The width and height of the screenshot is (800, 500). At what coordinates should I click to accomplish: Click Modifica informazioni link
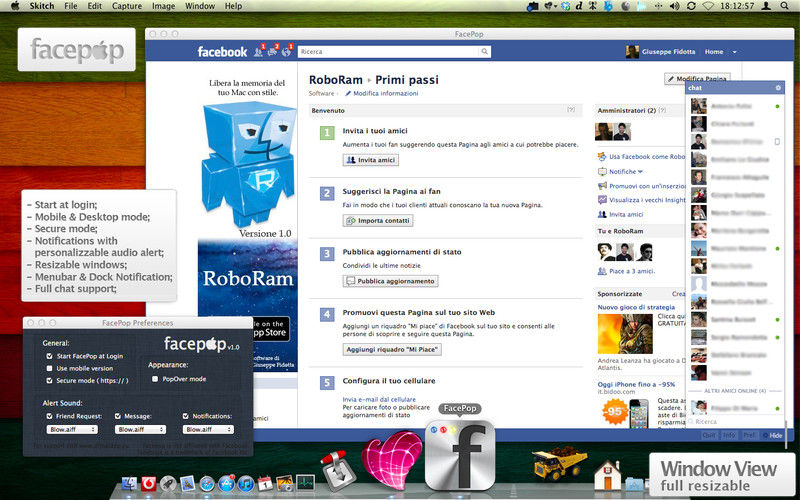386,93
